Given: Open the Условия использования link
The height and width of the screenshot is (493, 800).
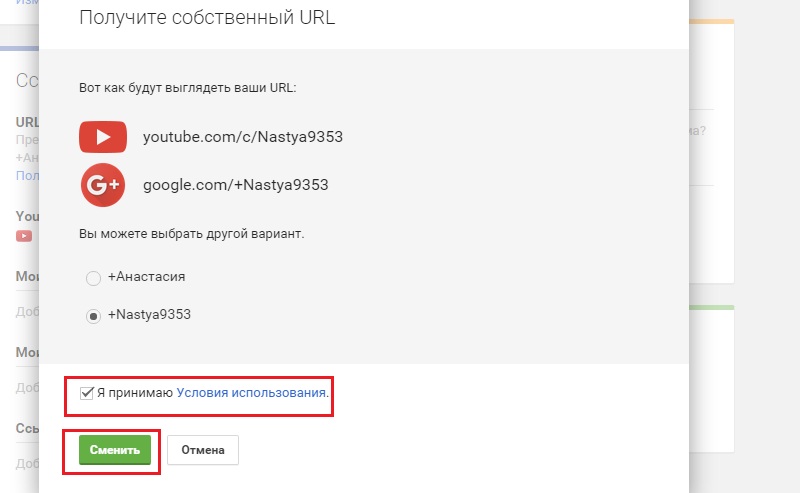Looking at the screenshot, I should [x=251, y=392].
